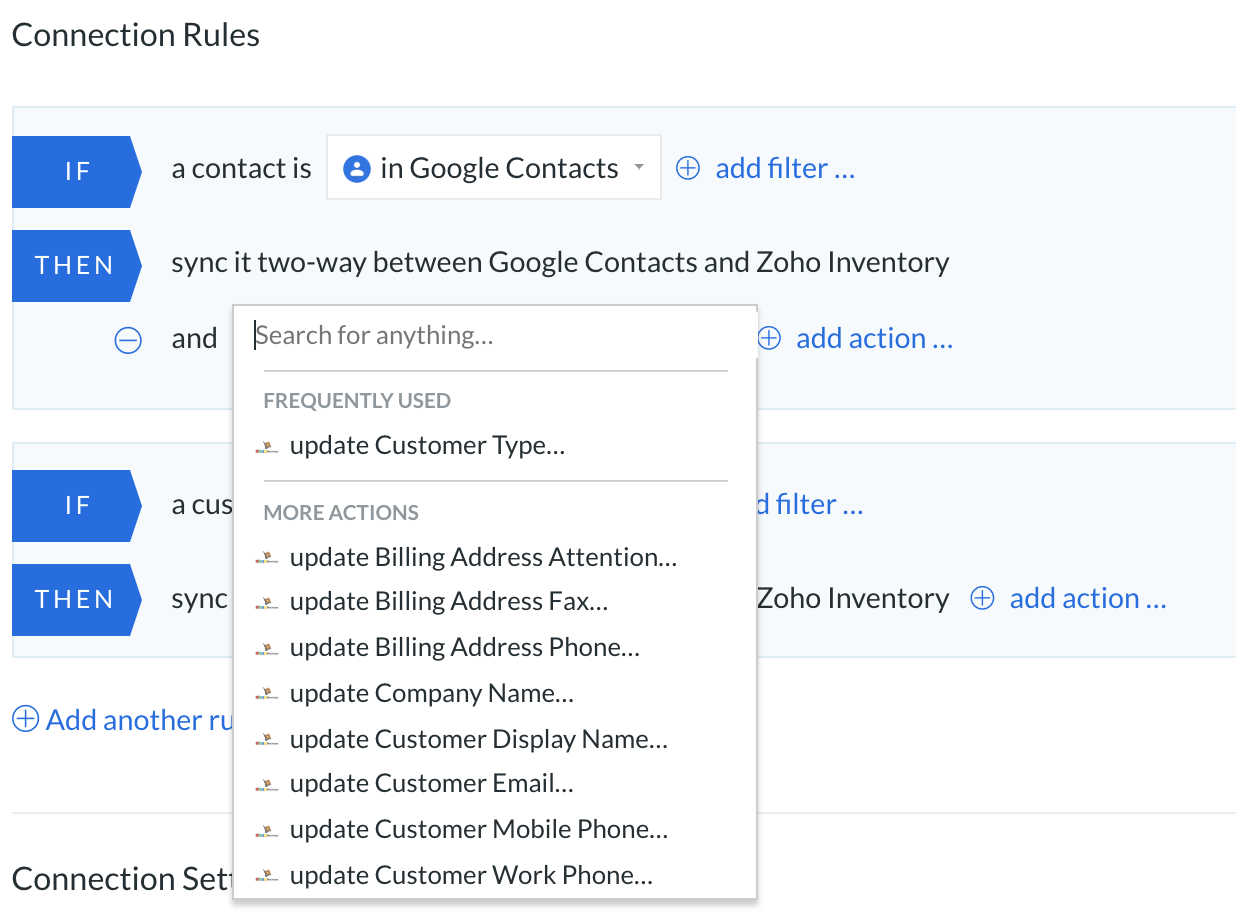Click the icon beside 'update Billing Address Phone'
The width and height of the screenshot is (1236, 916).
click(266, 649)
